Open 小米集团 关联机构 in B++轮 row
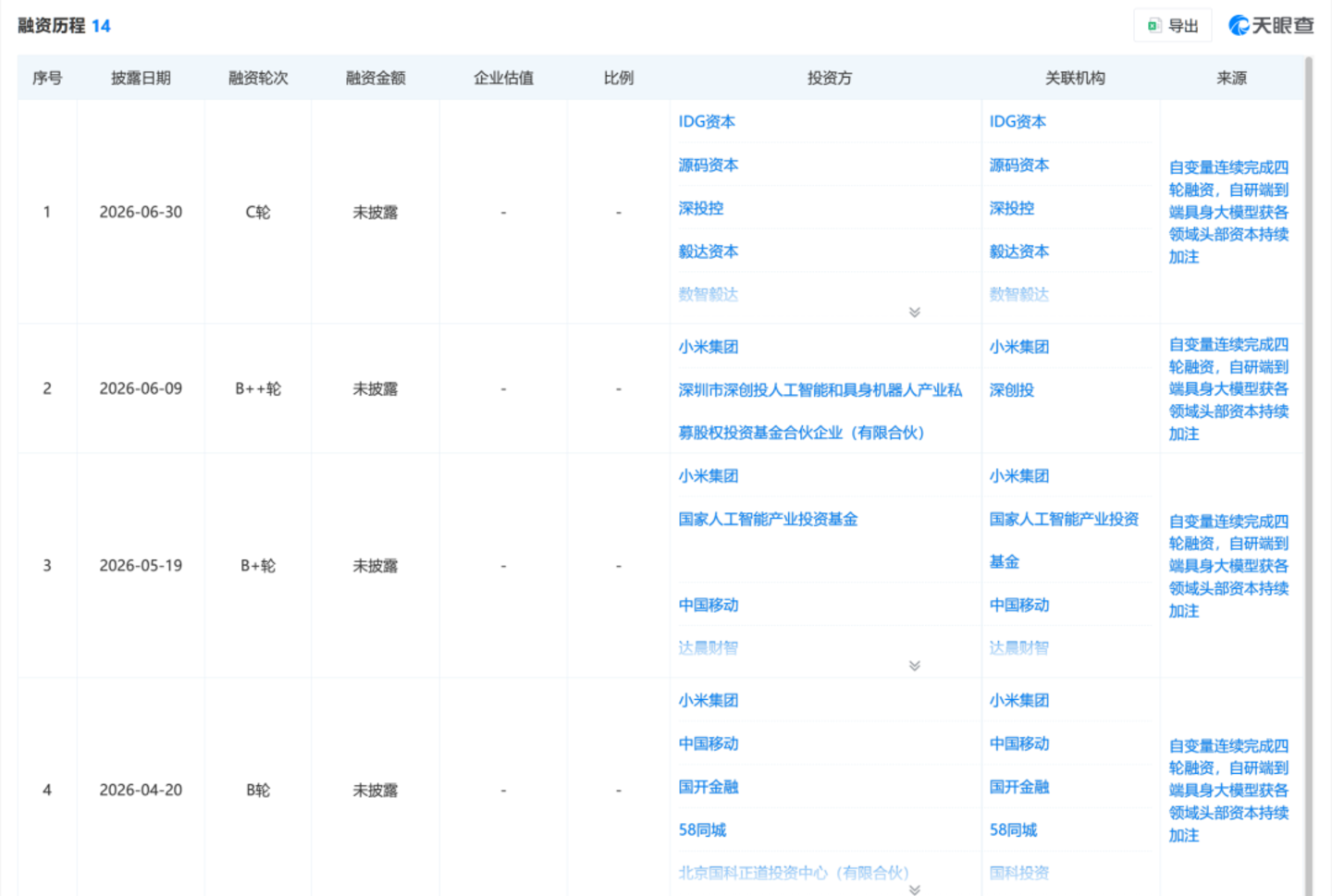This screenshot has width=1332, height=896. pos(1019,348)
